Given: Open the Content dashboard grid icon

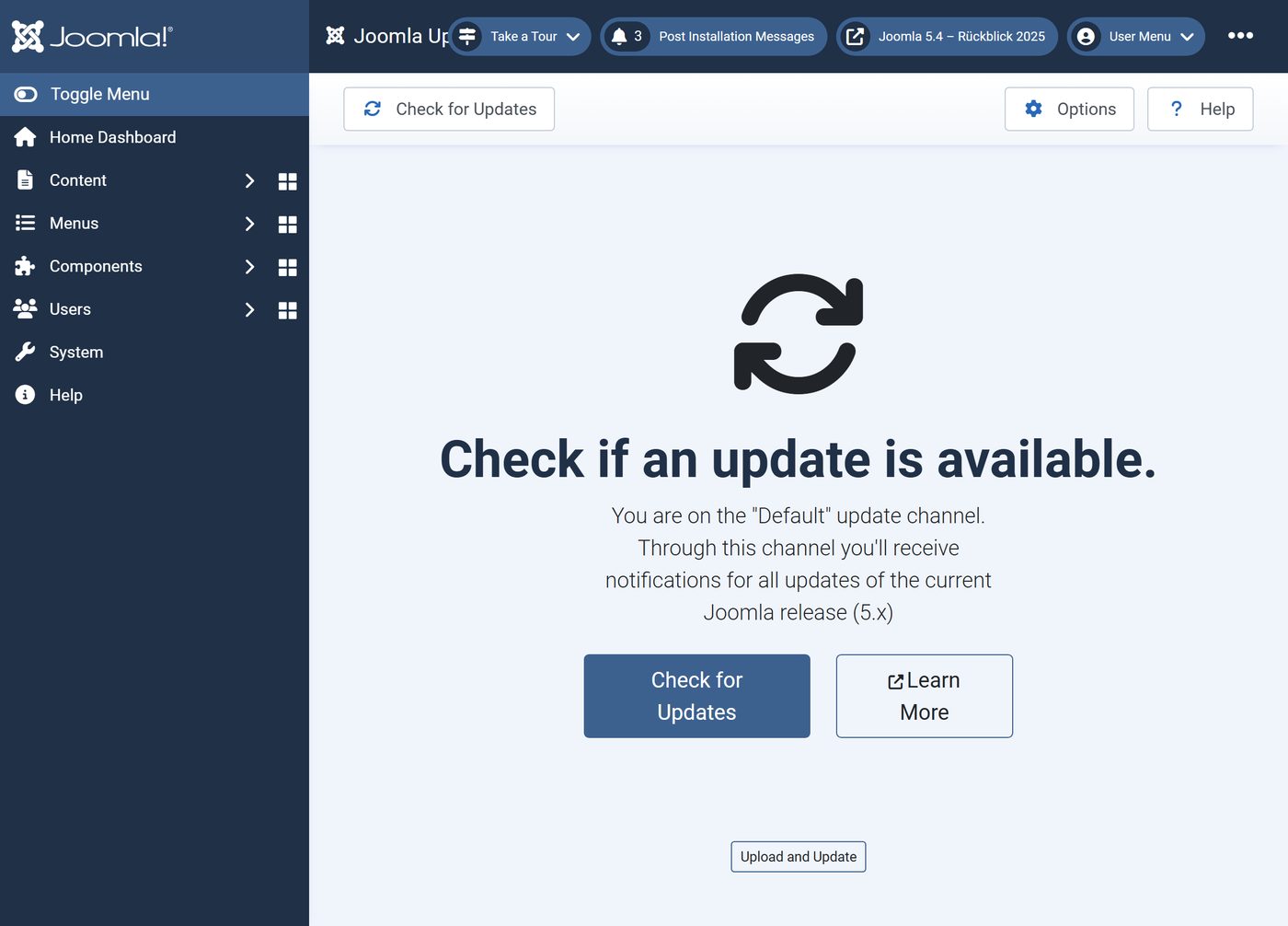Looking at the screenshot, I should (x=287, y=181).
